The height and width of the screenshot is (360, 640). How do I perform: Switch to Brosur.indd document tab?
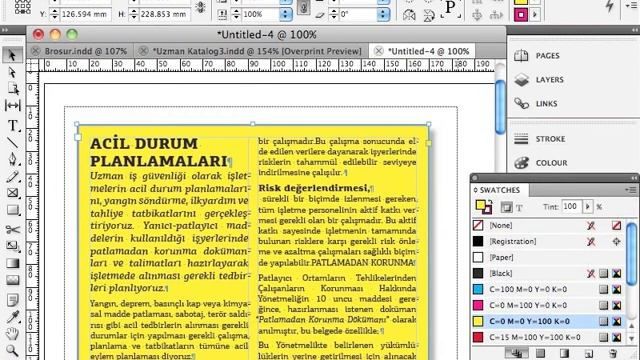[86, 51]
